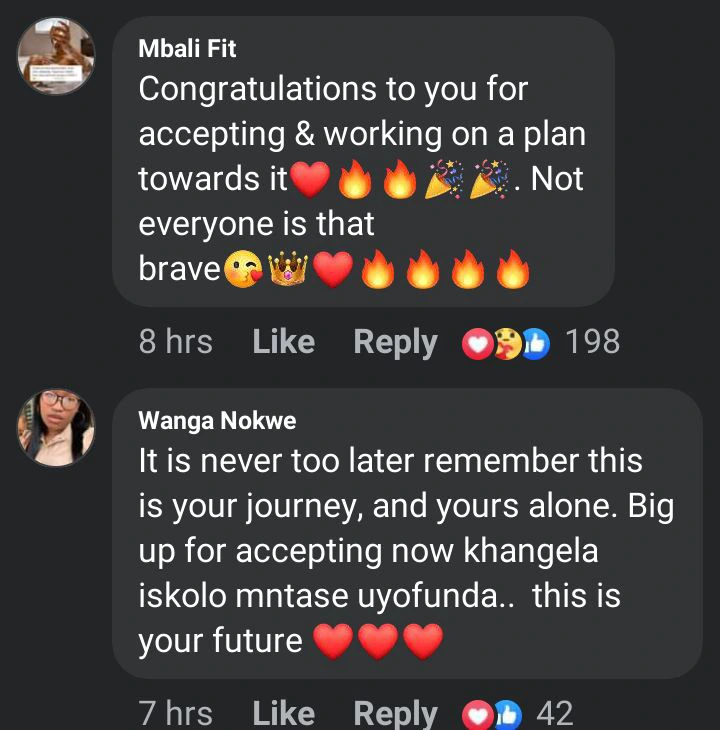Tap the heart reaction icon beside 42
Viewport: 720px width, 730px height.
point(478,715)
